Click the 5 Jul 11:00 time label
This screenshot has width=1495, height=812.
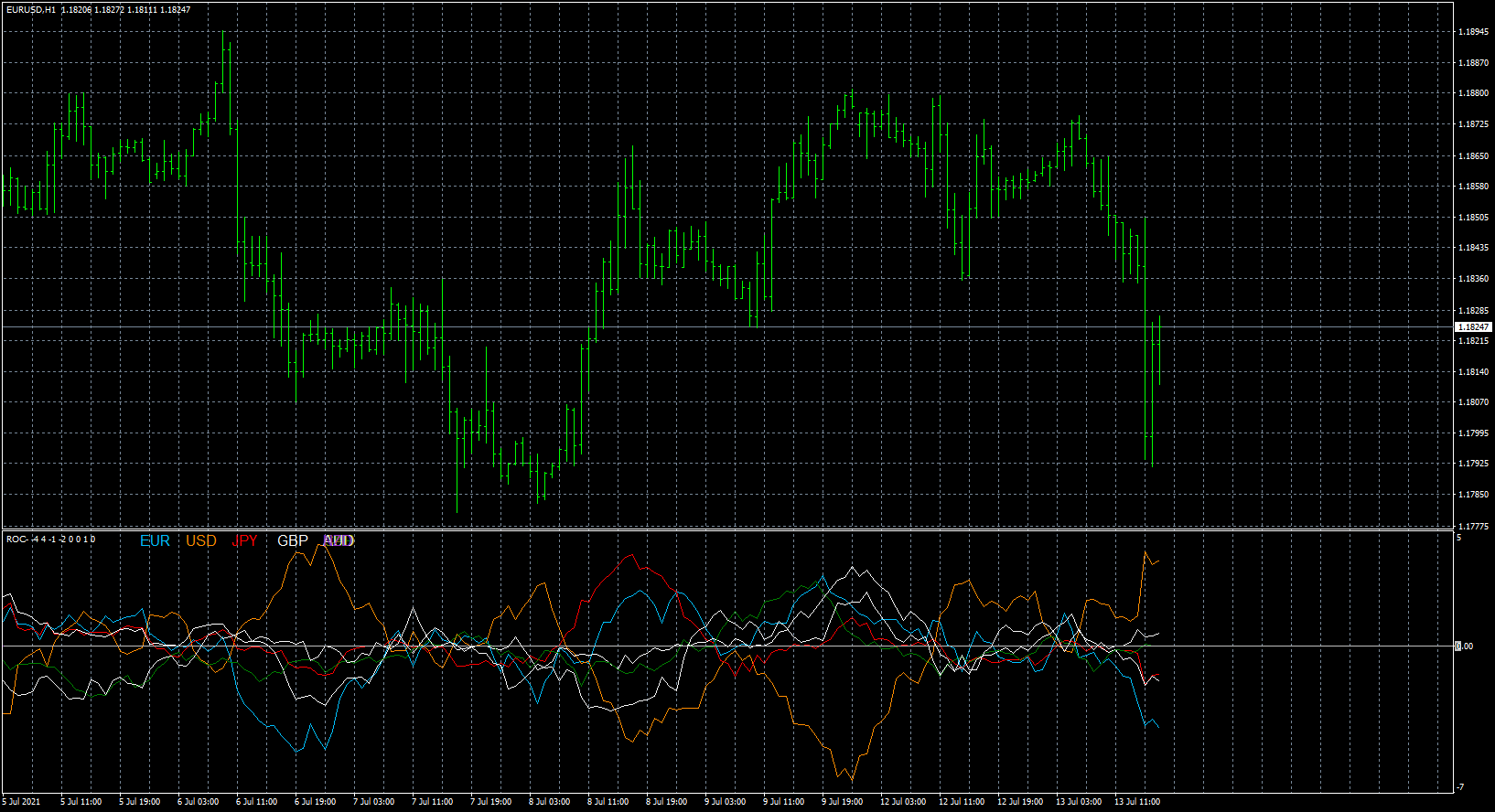pyautogui.click(x=81, y=802)
